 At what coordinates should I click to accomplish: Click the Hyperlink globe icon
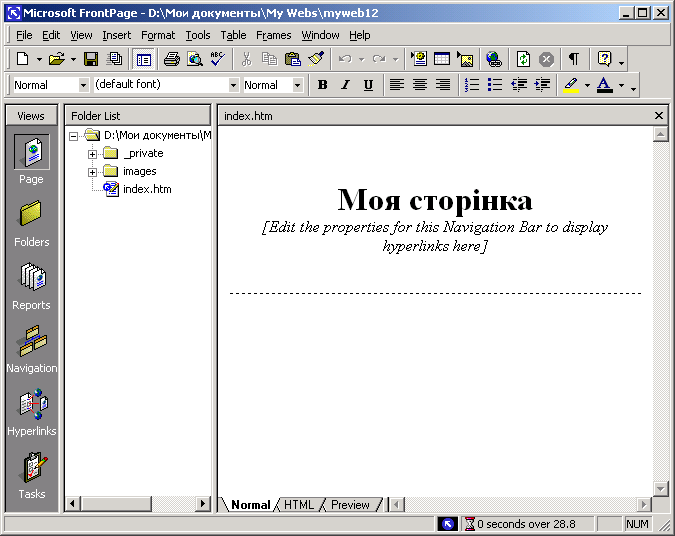(494, 59)
